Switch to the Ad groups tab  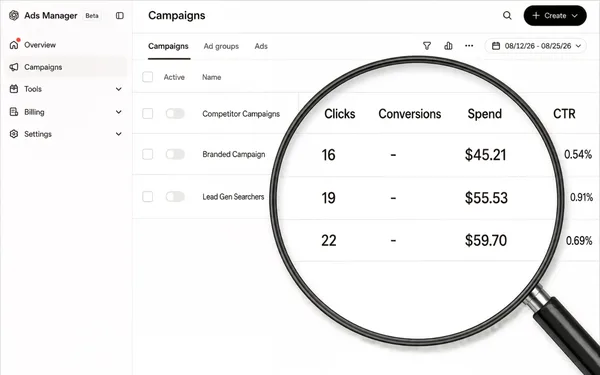click(221, 46)
